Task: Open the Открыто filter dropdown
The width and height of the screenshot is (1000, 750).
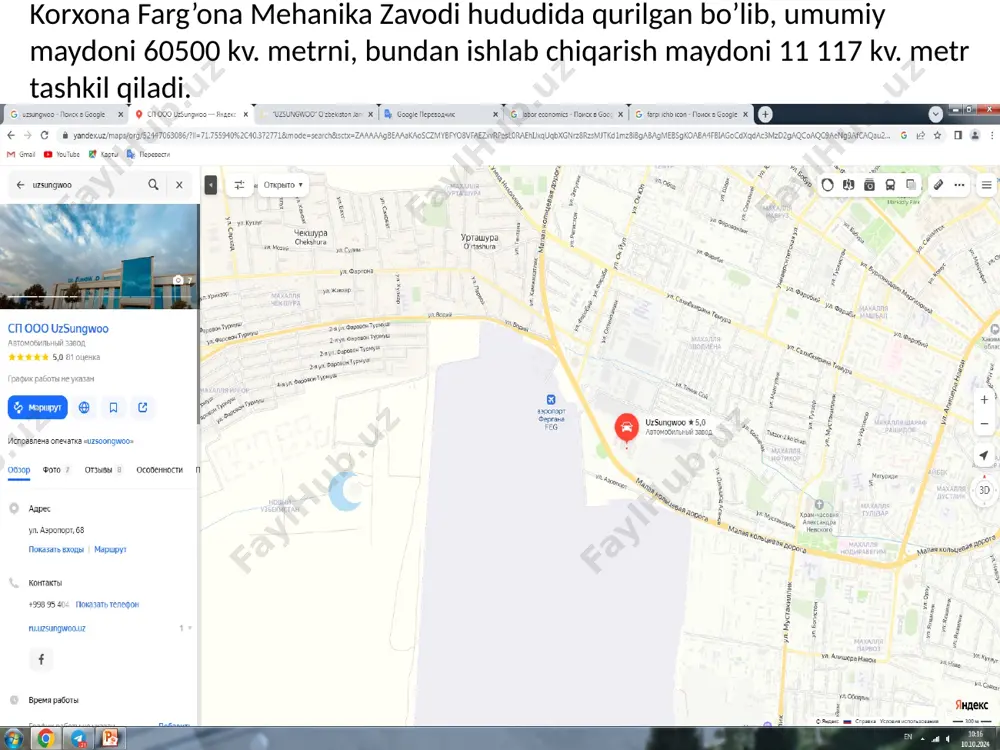Action: point(283,185)
